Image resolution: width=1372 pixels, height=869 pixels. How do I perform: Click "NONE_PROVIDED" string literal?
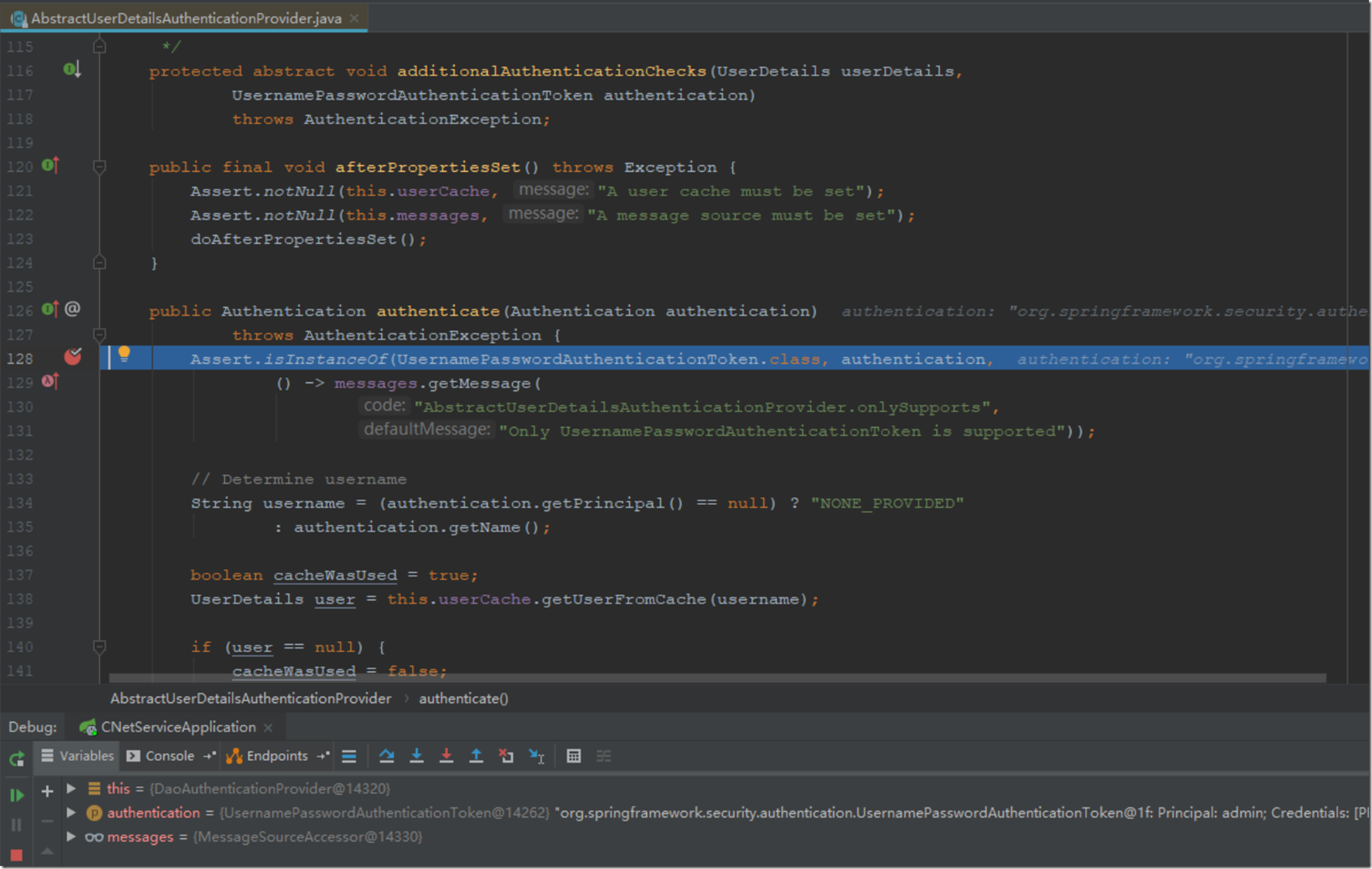(x=887, y=503)
